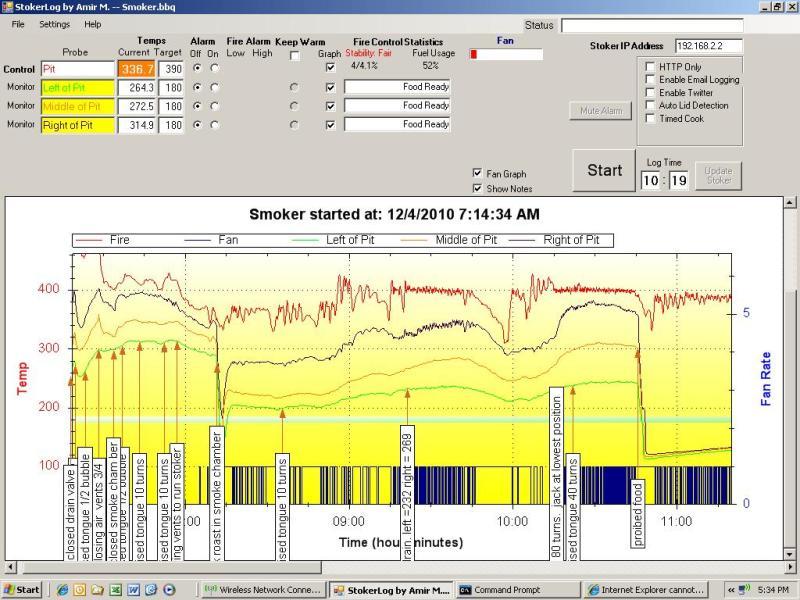Screen dimensions: 800x600
Task: Turn the Pit alarm On radio button
Action: [x=212, y=68]
